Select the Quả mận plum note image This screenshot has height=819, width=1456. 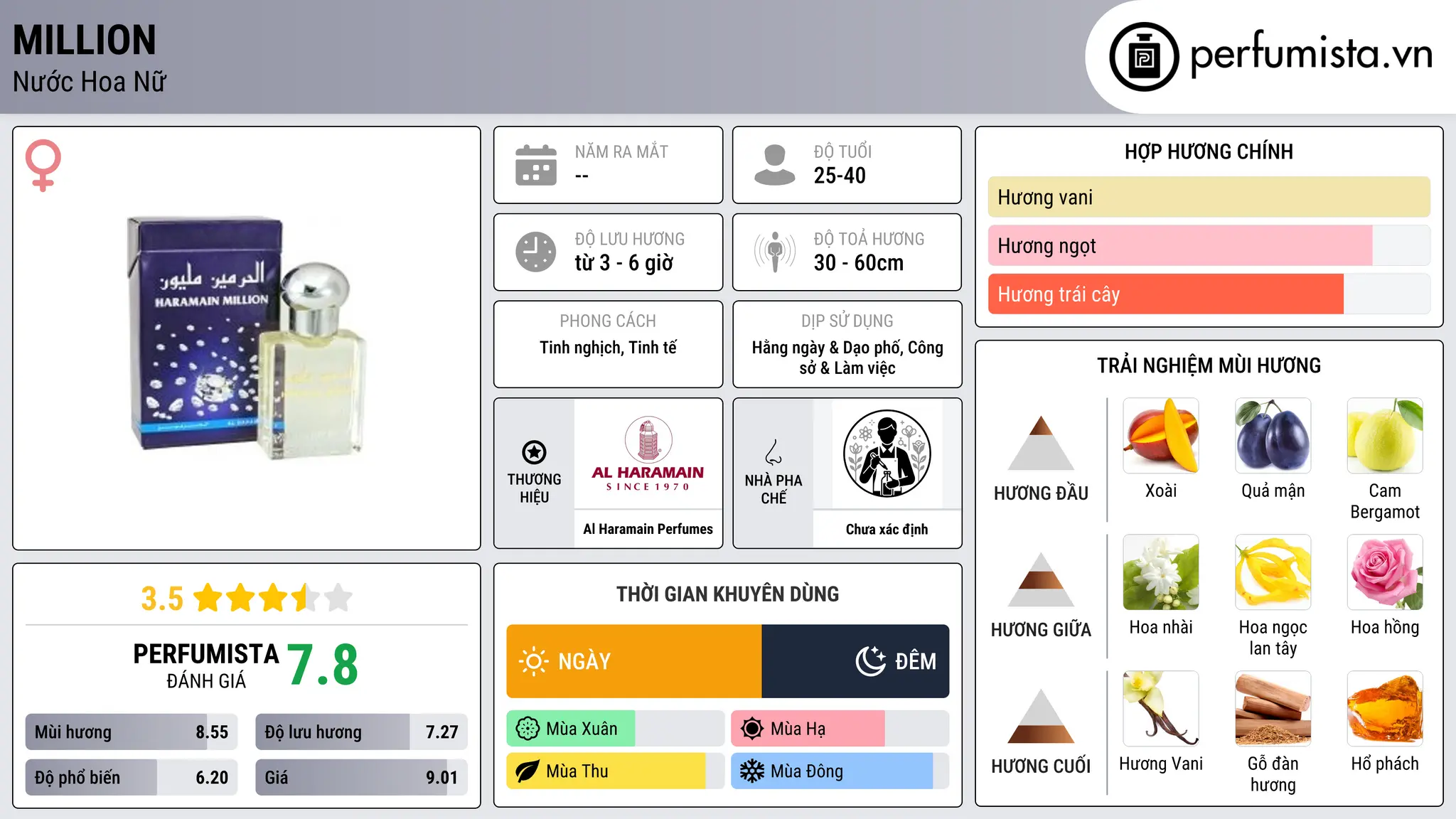pos(1273,436)
